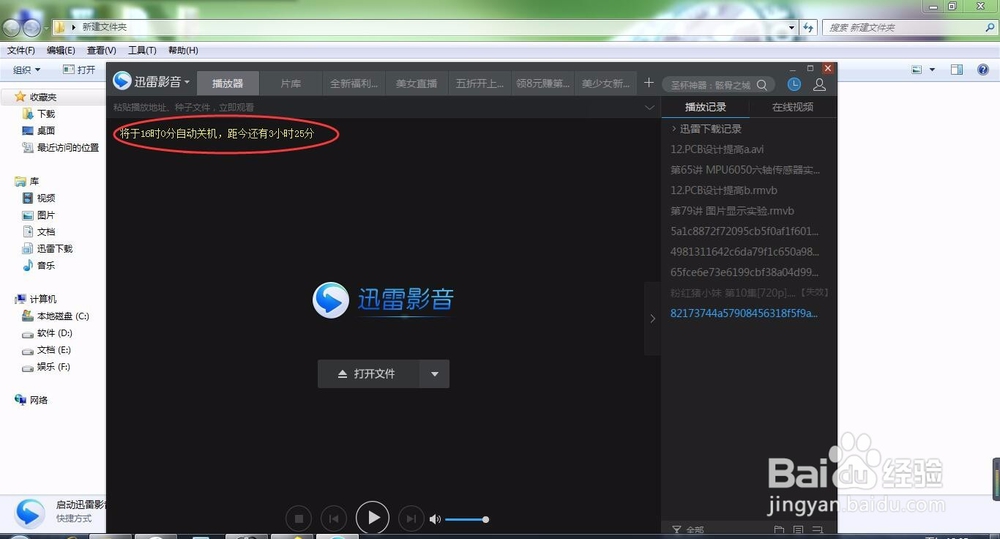1000x539 pixels.
Task: Open 下载 in Explorer favorites
Action: [x=39, y=114]
